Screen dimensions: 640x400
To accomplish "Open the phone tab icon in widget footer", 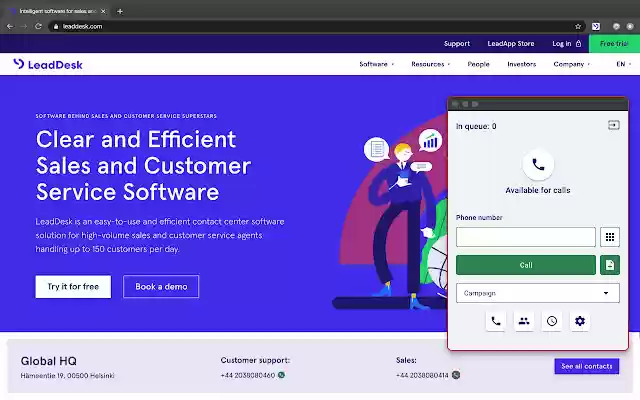I will [x=496, y=321].
